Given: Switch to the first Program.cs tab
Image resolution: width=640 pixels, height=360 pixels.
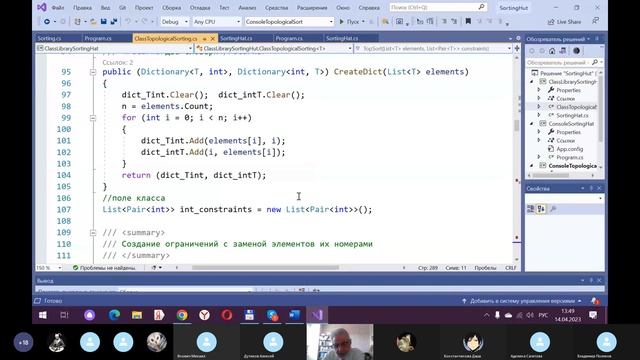Looking at the screenshot, I should point(98,38).
